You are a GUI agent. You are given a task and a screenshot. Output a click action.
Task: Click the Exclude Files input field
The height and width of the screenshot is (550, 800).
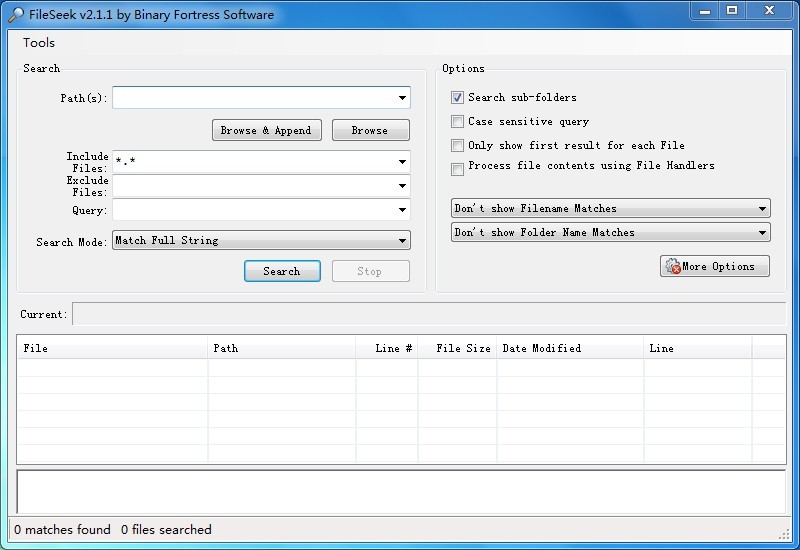tap(253, 186)
